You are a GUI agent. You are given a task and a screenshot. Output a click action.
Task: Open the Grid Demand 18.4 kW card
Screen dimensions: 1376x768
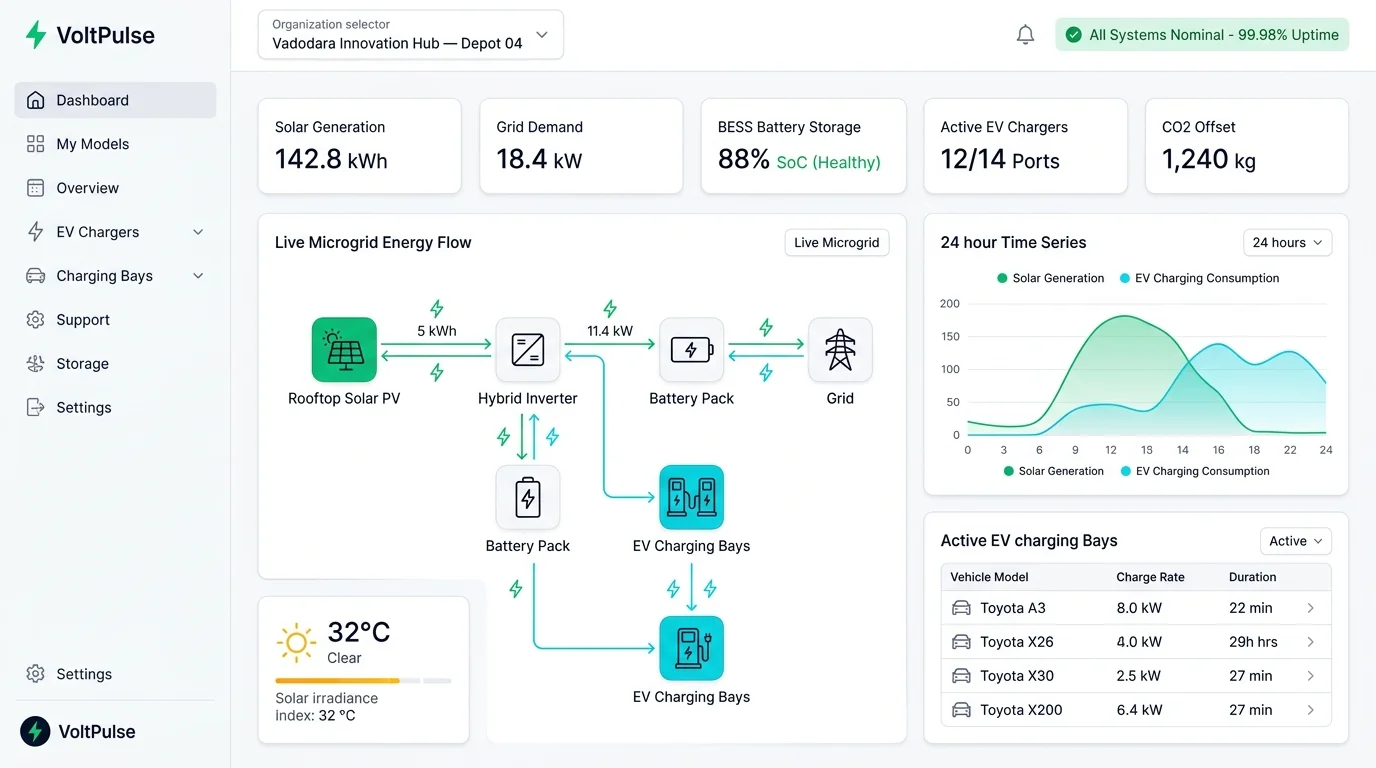(581, 146)
